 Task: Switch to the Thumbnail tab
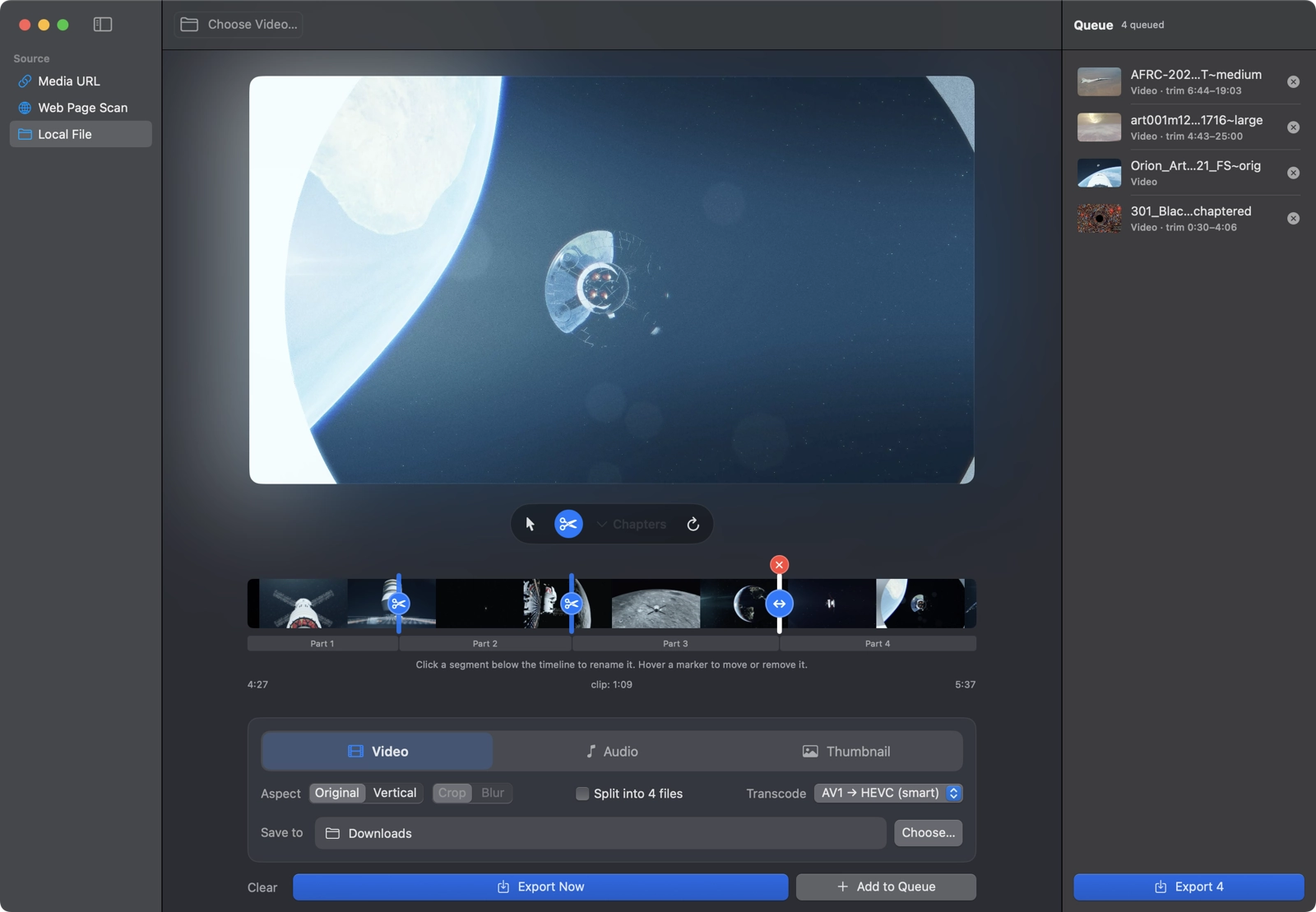[846, 752]
